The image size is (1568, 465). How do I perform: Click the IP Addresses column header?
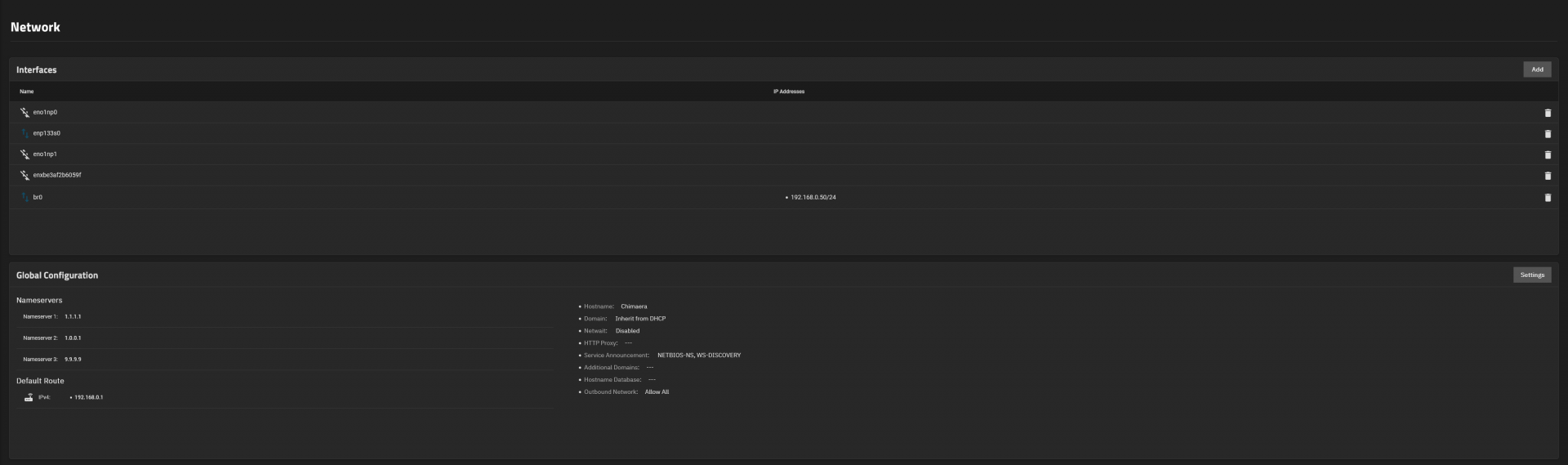point(789,92)
